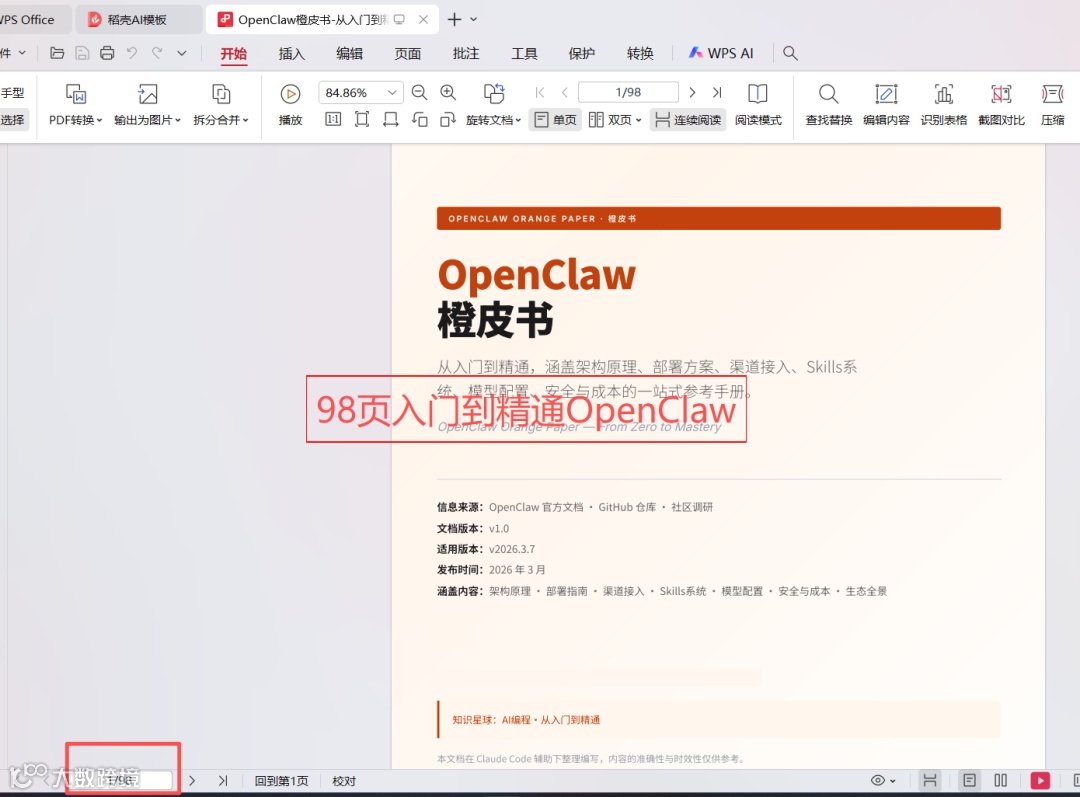Jump to last page in status bar
Image resolution: width=1080 pixels, height=797 pixels.
222,780
